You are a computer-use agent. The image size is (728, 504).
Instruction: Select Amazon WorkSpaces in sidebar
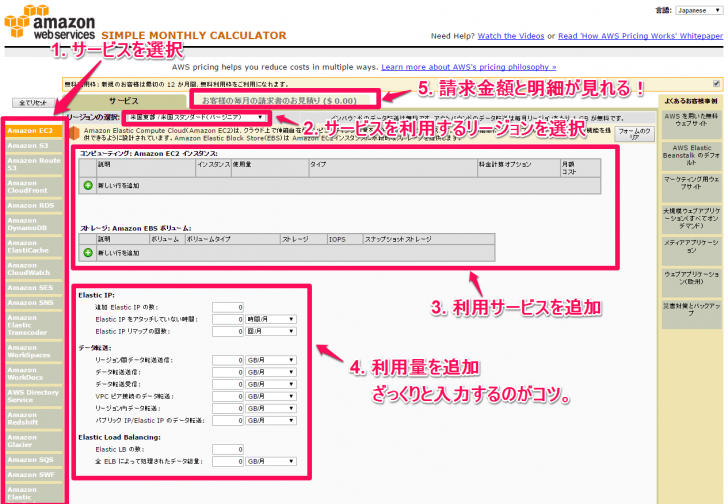tap(34, 351)
